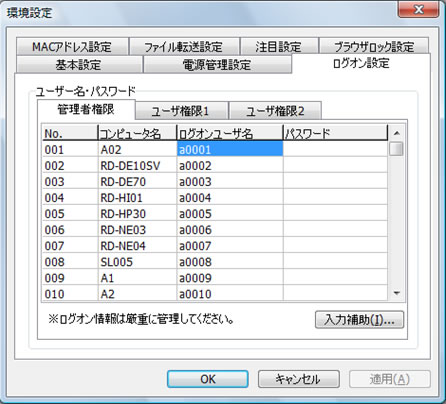Click the キャンセル button
446x404 pixels.
299,379
